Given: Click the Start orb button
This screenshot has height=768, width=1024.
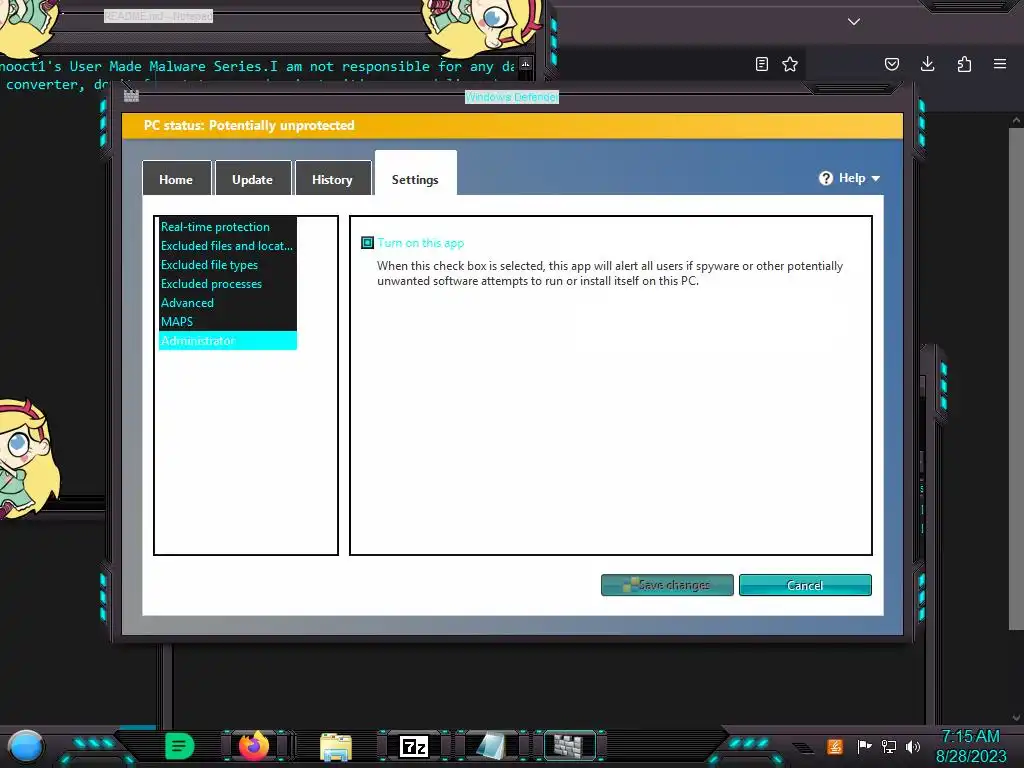Looking at the screenshot, I should (x=25, y=746).
